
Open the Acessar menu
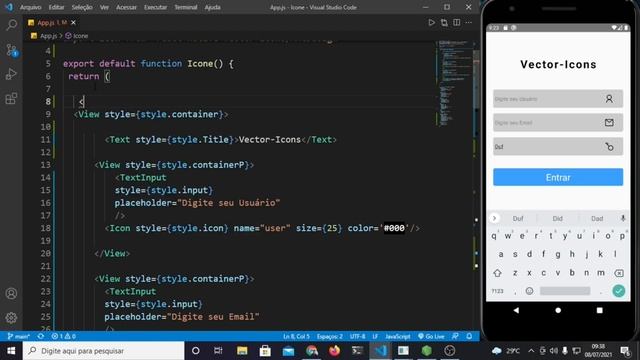click(126, 7)
